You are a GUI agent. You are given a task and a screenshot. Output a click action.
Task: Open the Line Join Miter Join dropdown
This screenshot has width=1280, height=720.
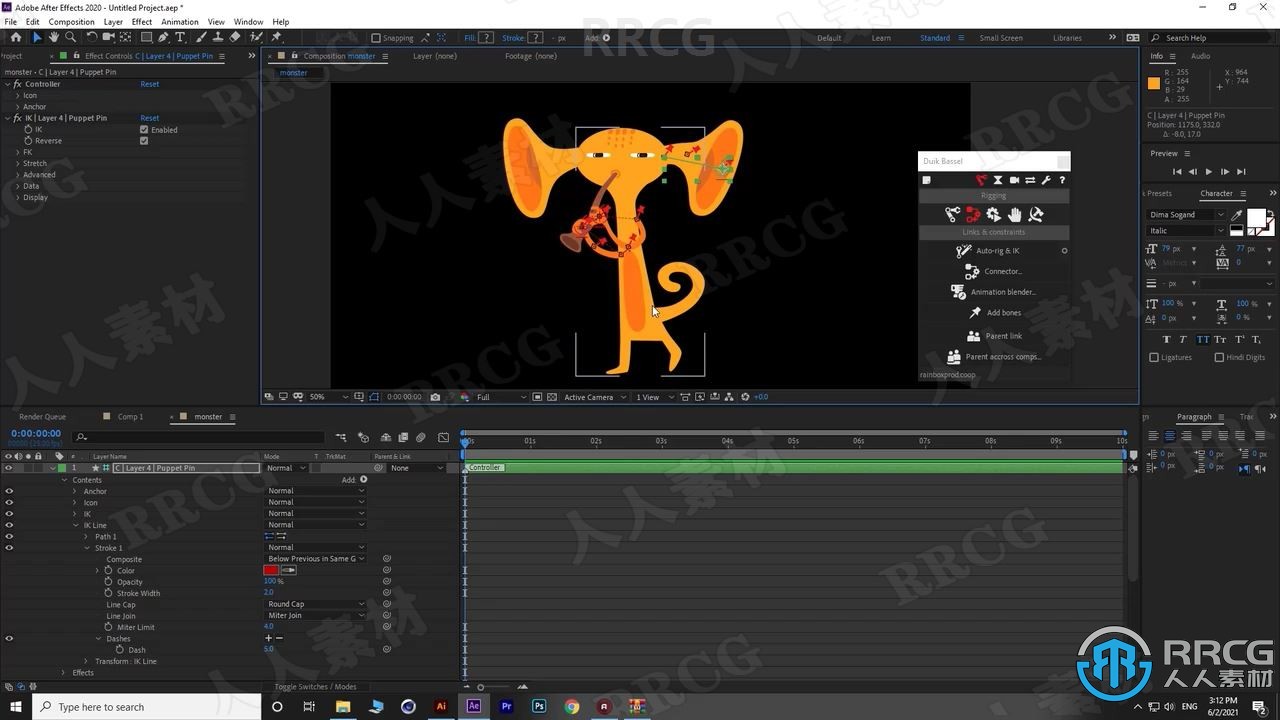316,615
